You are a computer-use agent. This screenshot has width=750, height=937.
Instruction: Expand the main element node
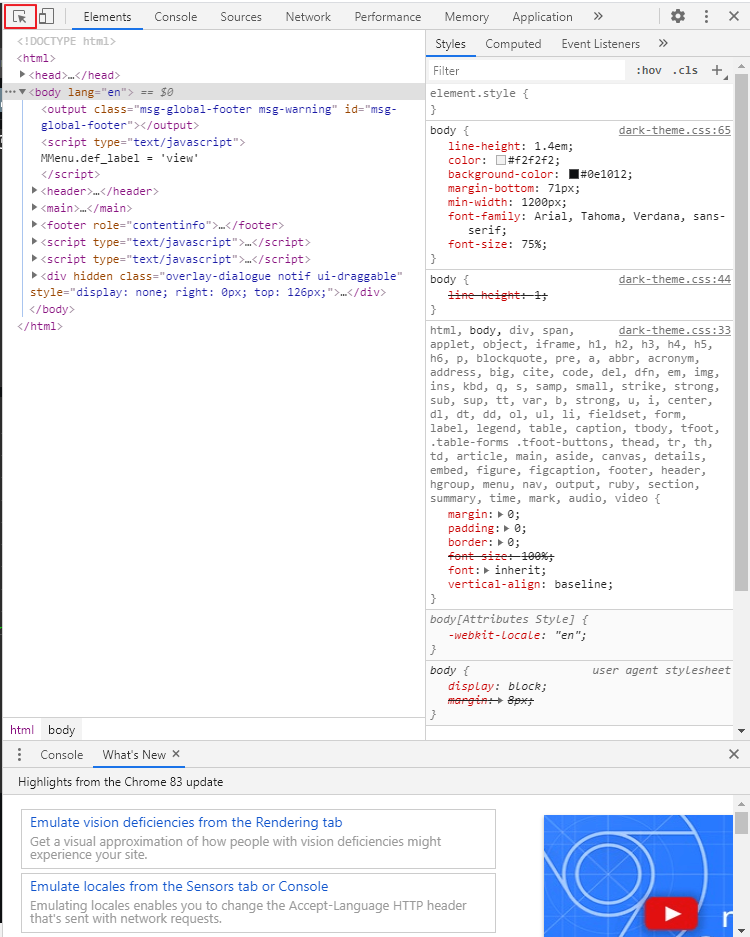34,207
